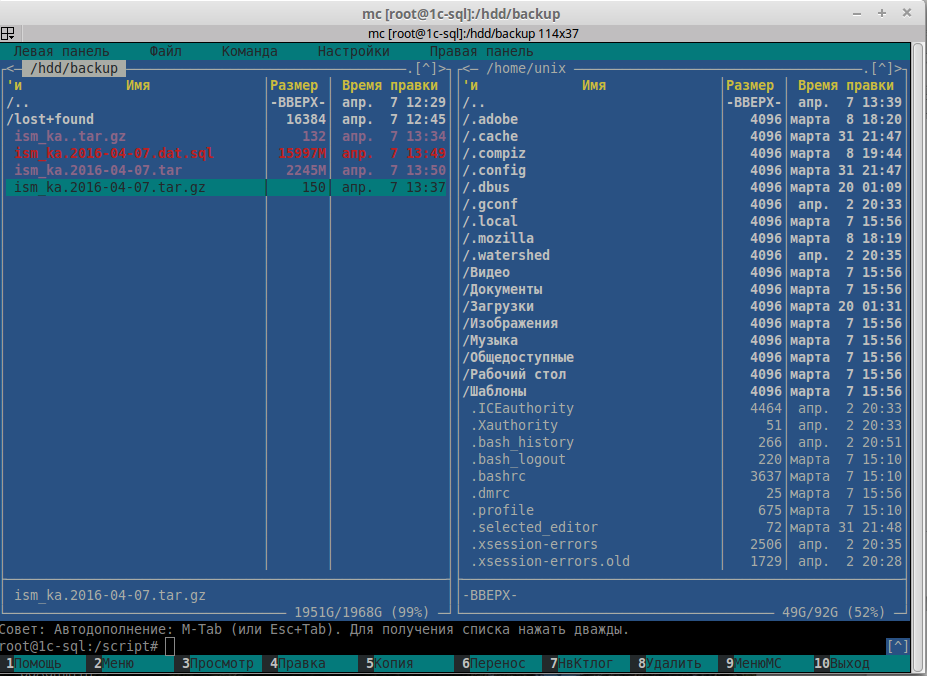Select the .bashrc file
This screenshot has height=676, width=927.
(501, 476)
